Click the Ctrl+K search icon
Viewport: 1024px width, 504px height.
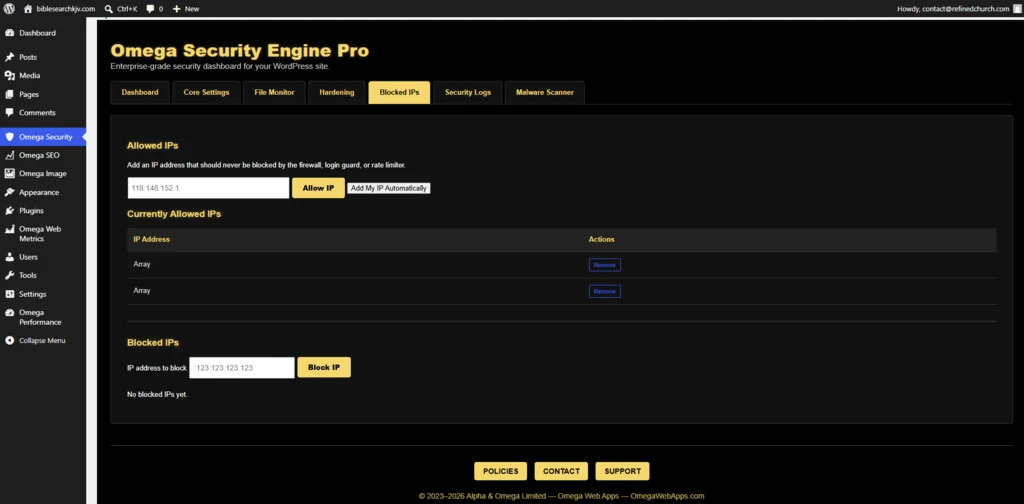point(109,8)
